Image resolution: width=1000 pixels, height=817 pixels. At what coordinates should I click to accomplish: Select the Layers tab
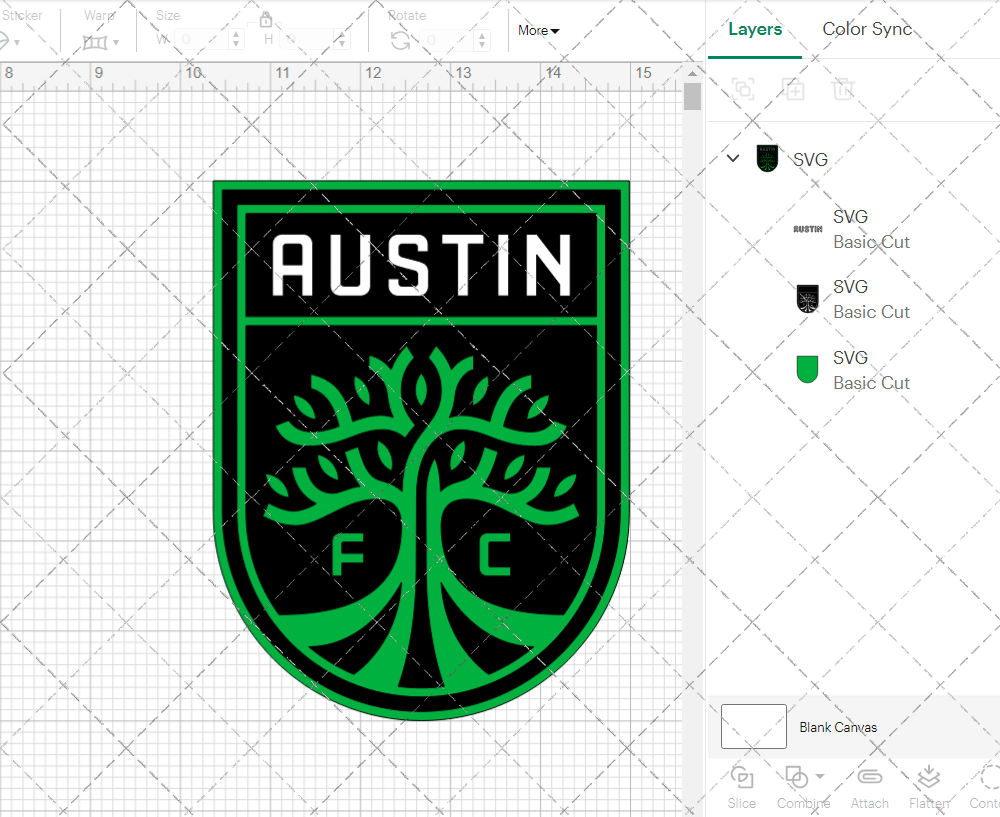(x=755, y=29)
